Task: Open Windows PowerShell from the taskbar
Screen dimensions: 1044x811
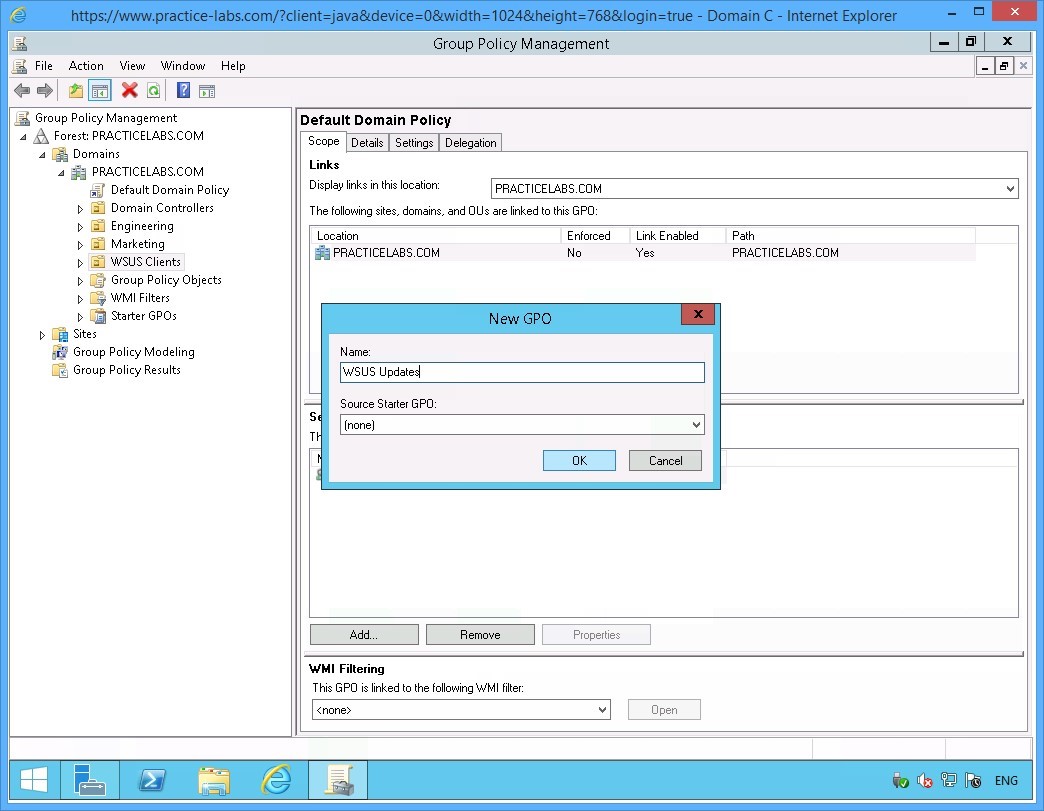Action: (153, 780)
